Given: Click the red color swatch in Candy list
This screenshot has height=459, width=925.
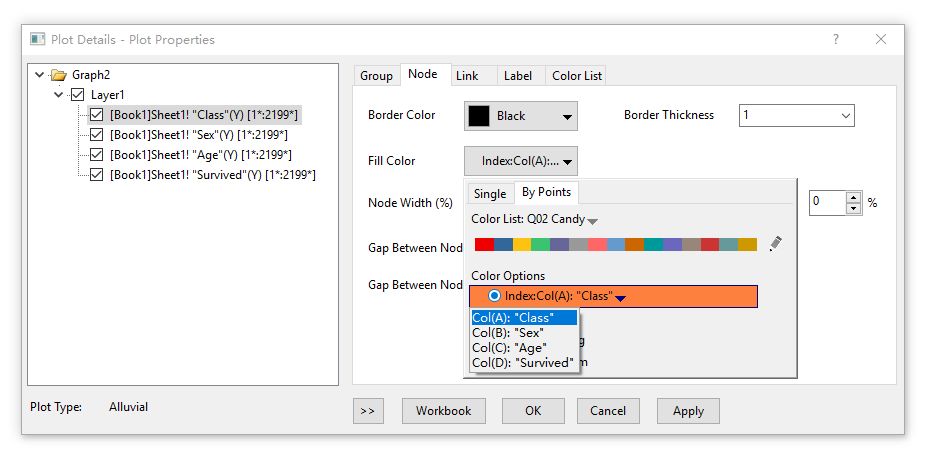Looking at the screenshot, I should 484,244.
